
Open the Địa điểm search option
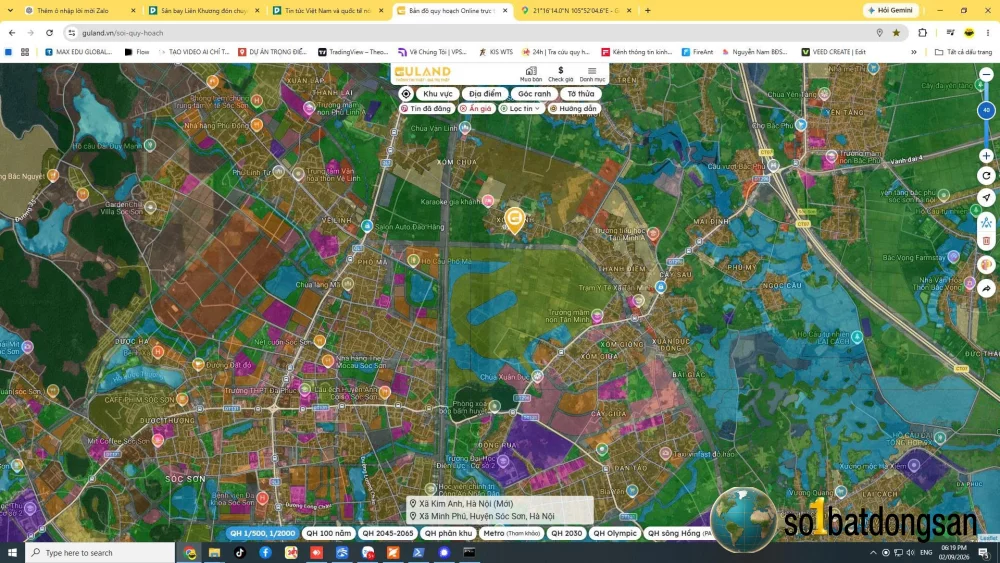(x=485, y=94)
